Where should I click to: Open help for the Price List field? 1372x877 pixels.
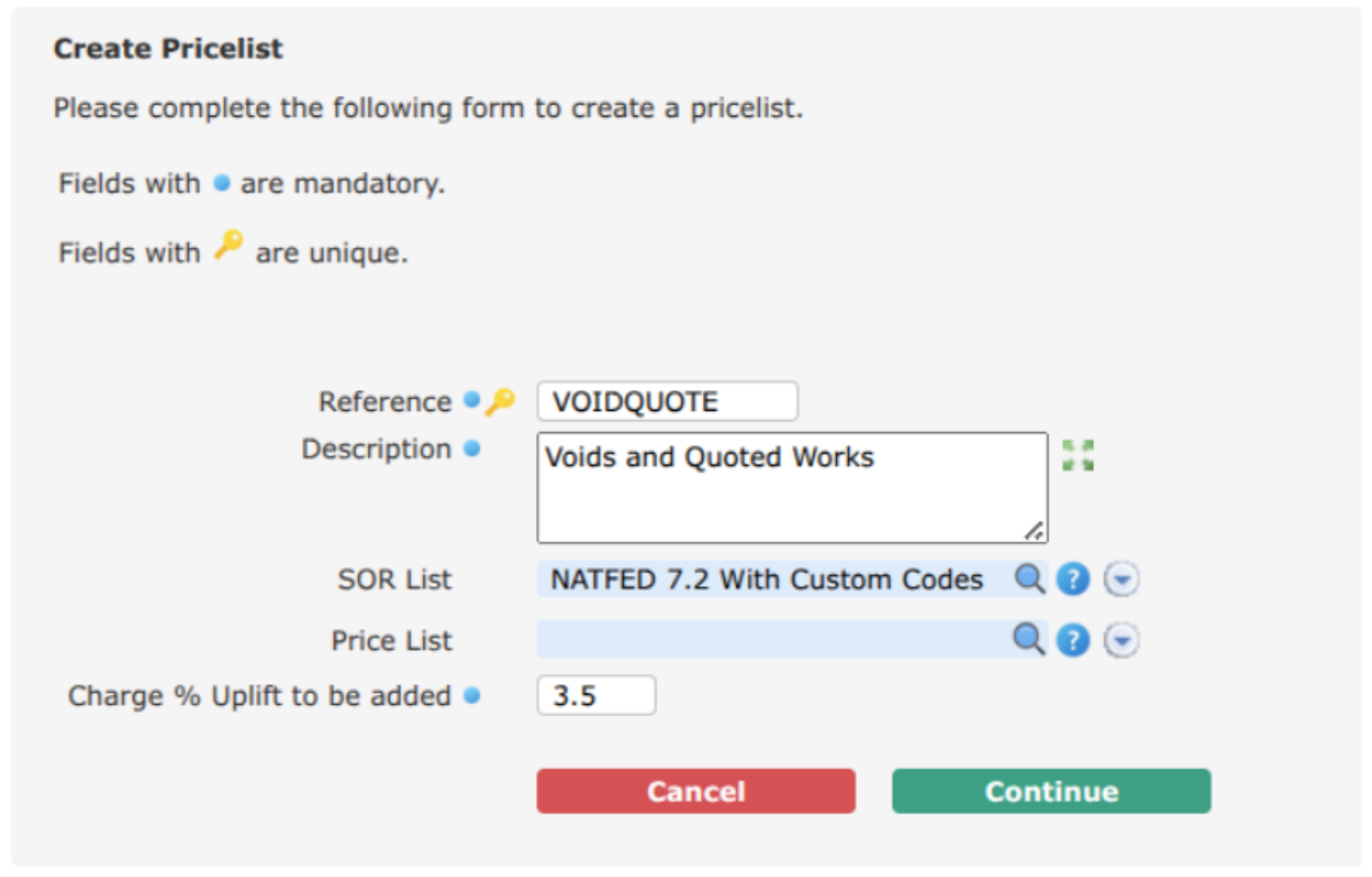1073,640
